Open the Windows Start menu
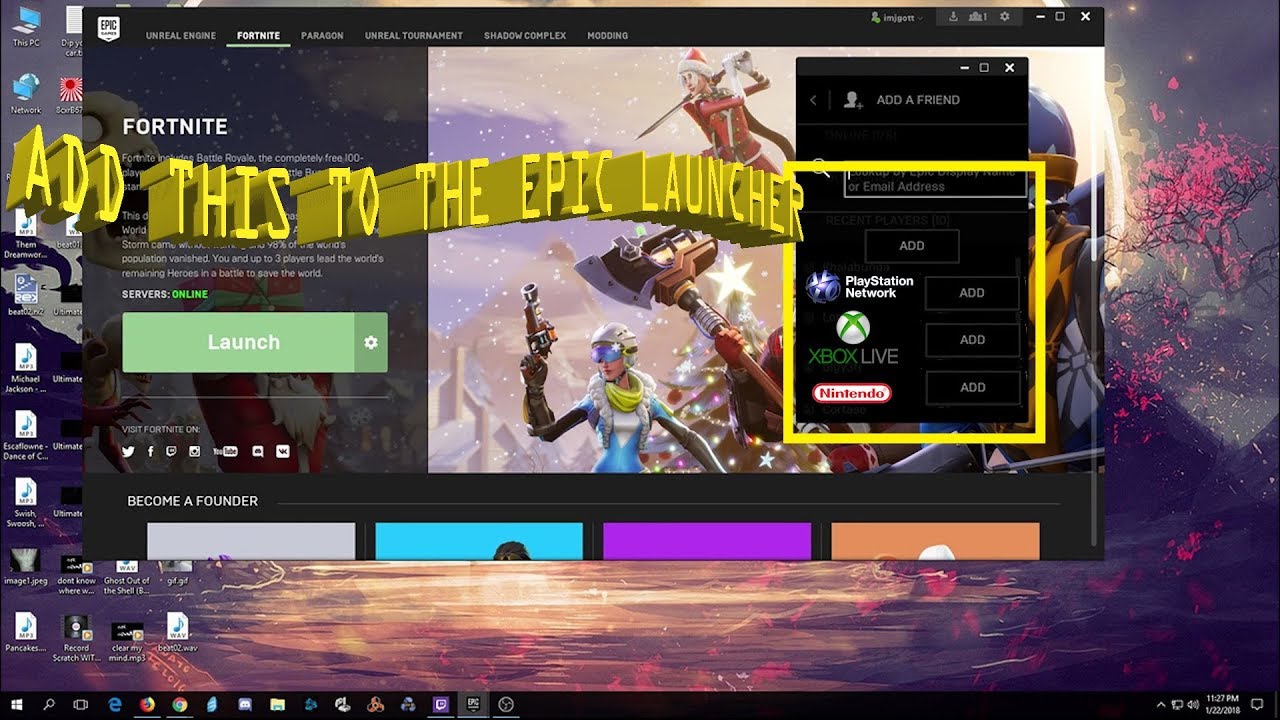 pos(17,705)
